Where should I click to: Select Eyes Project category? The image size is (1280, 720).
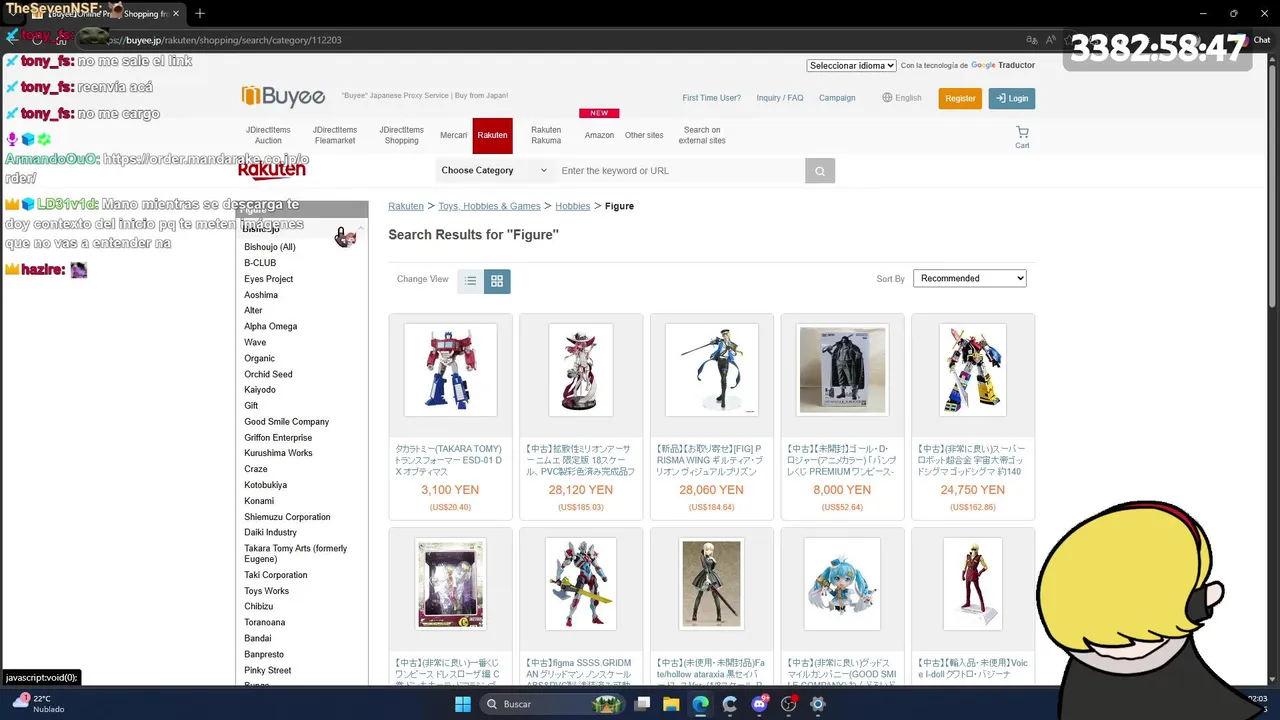(x=269, y=279)
